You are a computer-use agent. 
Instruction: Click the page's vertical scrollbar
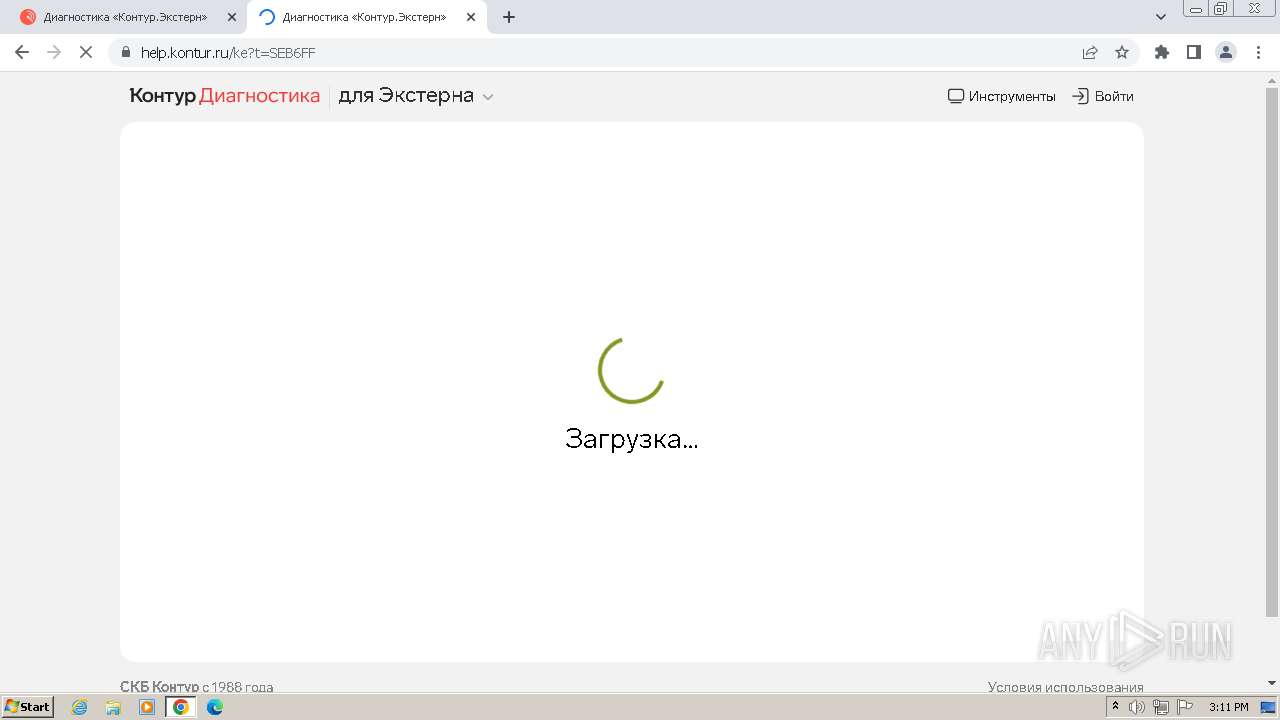point(1272,352)
